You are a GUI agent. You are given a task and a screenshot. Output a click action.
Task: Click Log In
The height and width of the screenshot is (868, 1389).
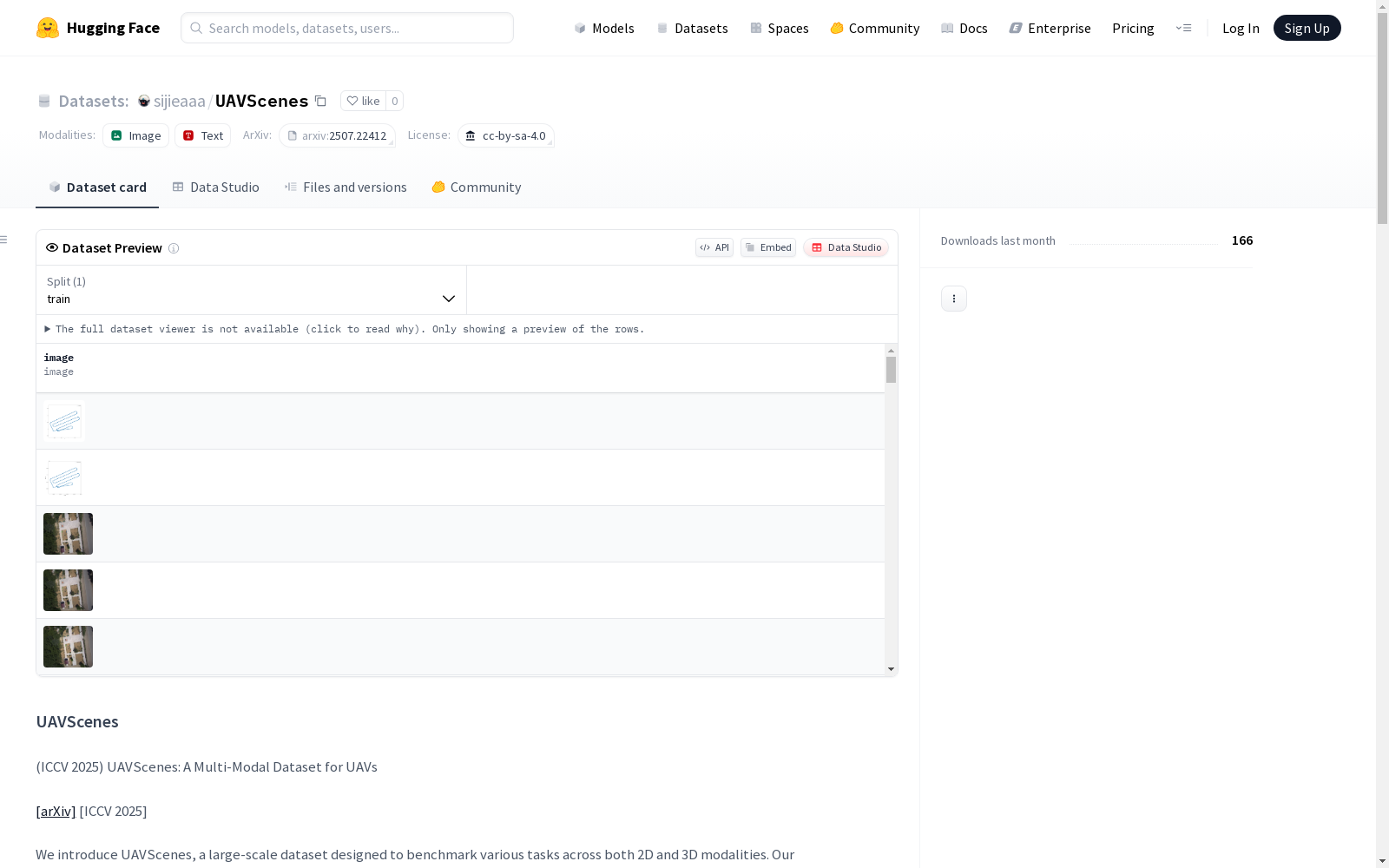click(x=1241, y=28)
